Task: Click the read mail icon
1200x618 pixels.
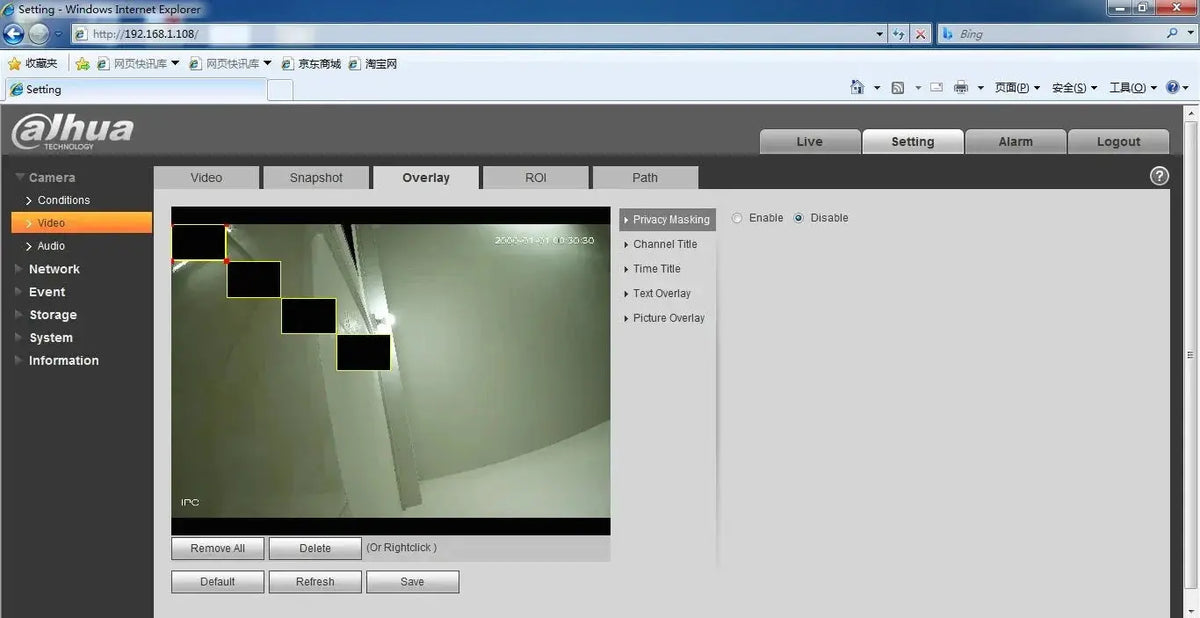Action: tap(937, 88)
